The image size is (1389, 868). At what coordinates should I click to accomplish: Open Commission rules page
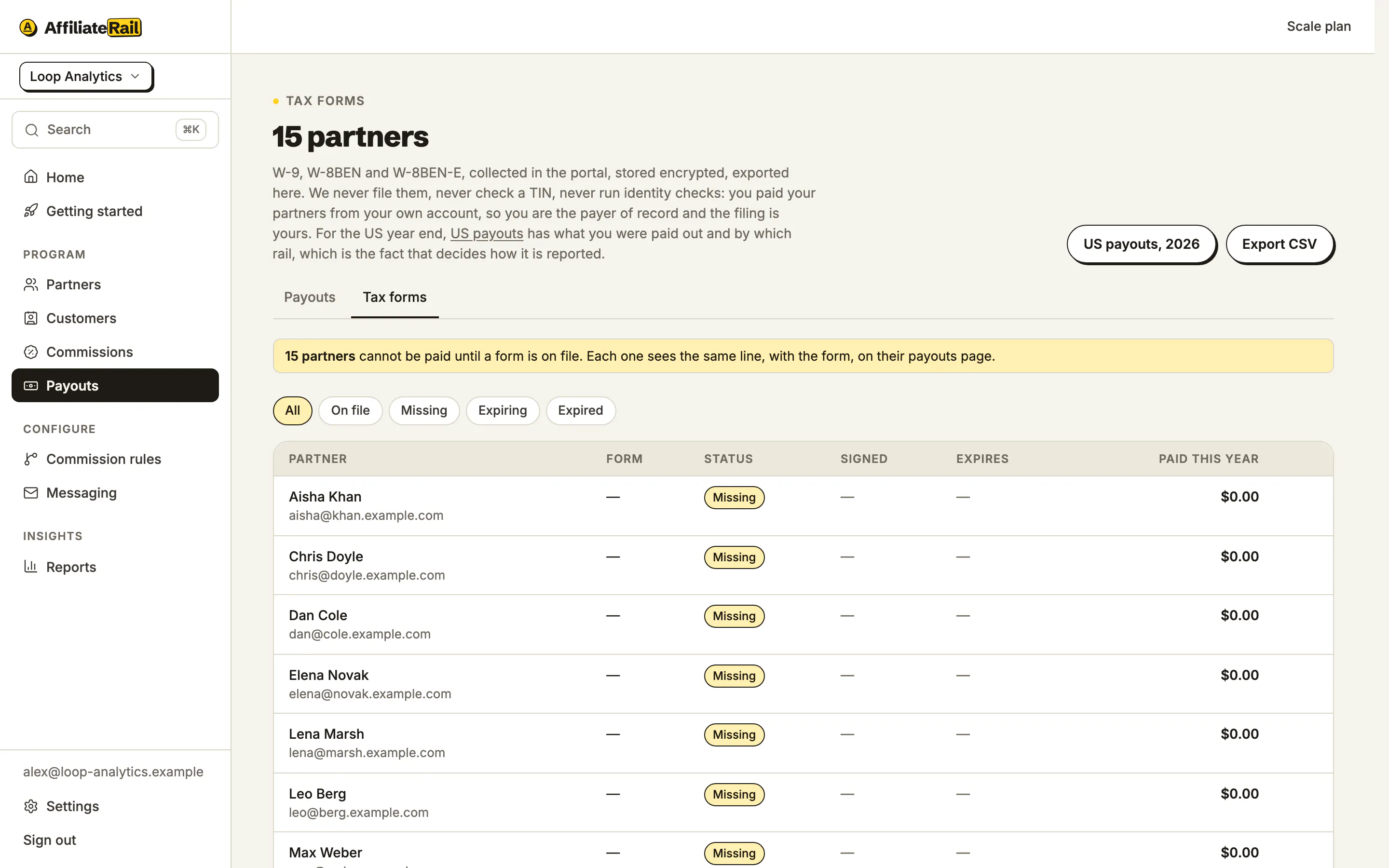point(115,459)
